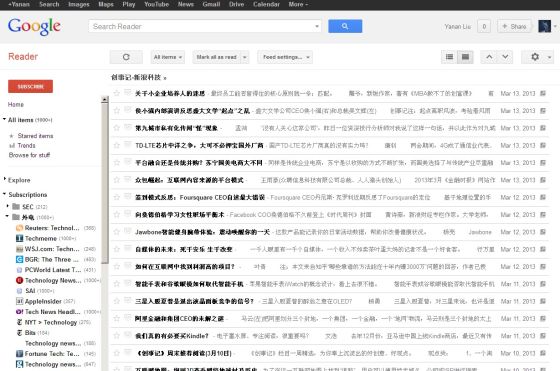Collapse the Subscriptions section
The width and height of the screenshot is (560, 371).
[x=4, y=194]
